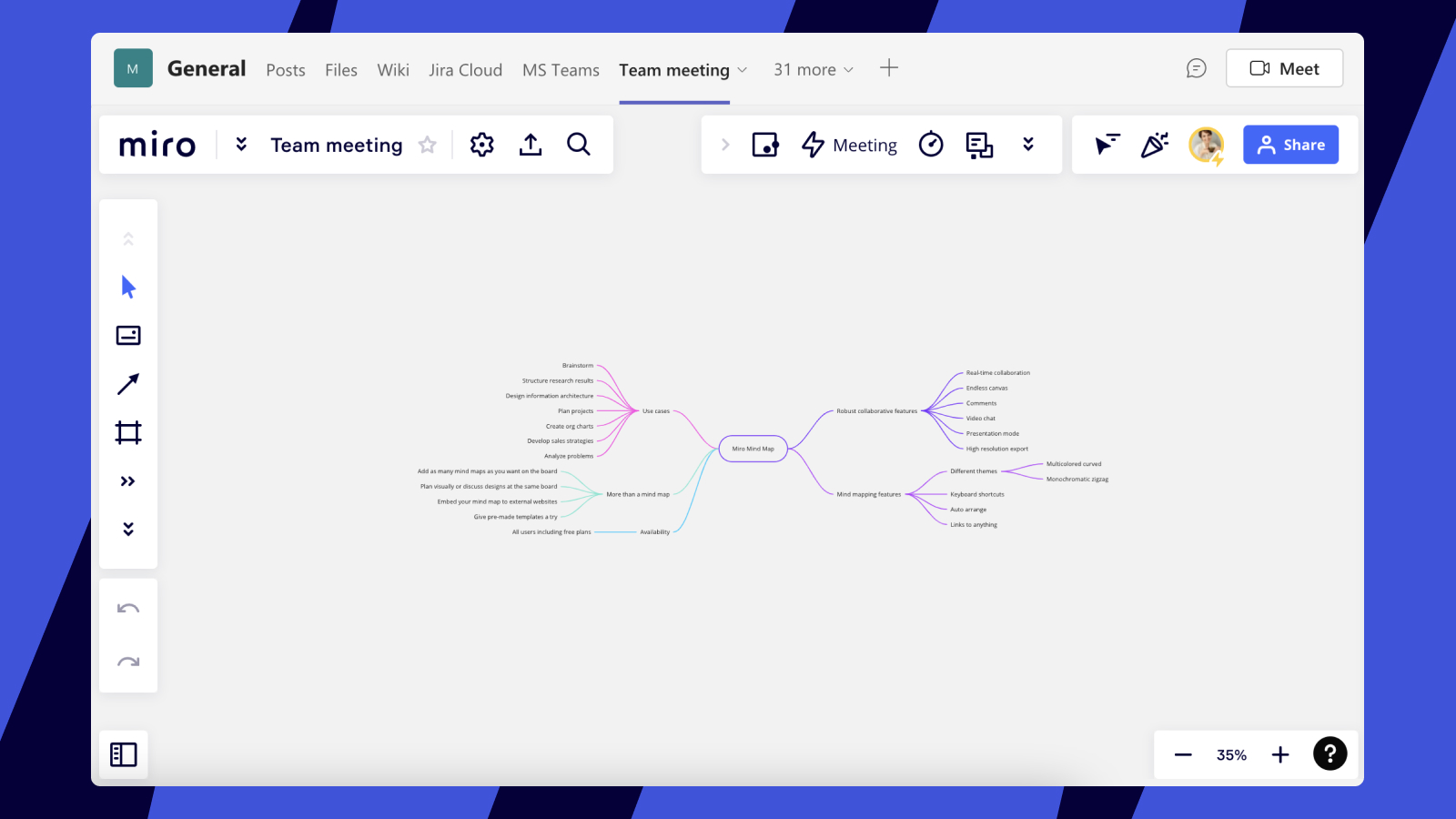Open the board search magnifier
The image size is (1456, 819).
[579, 145]
